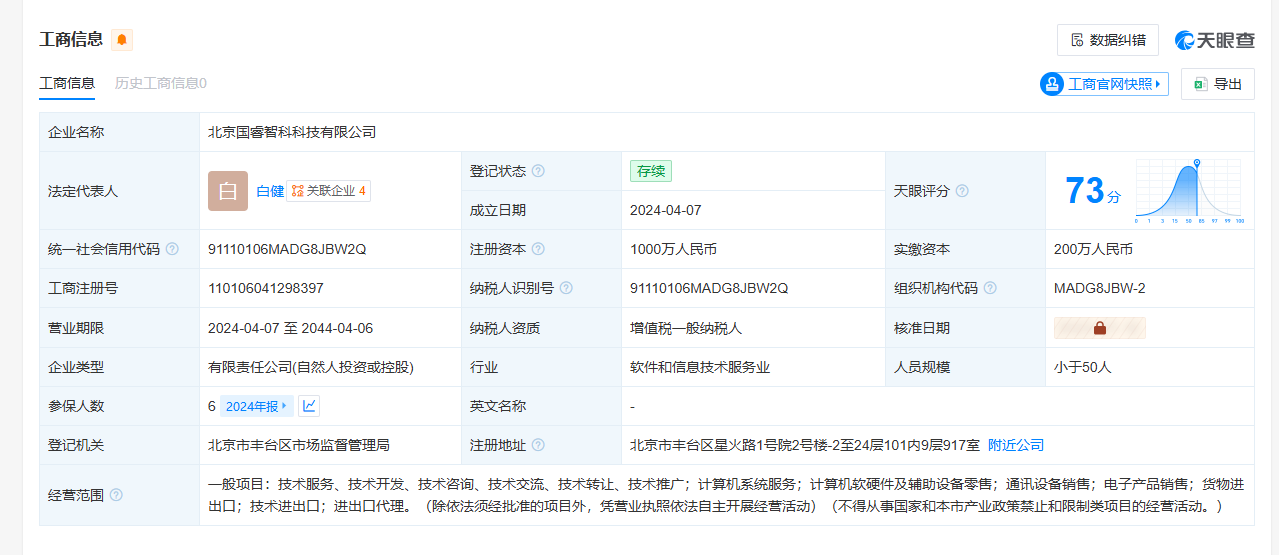1279x555 pixels.
Task: Click the 白 avatar thumbnail
Action: [228, 191]
